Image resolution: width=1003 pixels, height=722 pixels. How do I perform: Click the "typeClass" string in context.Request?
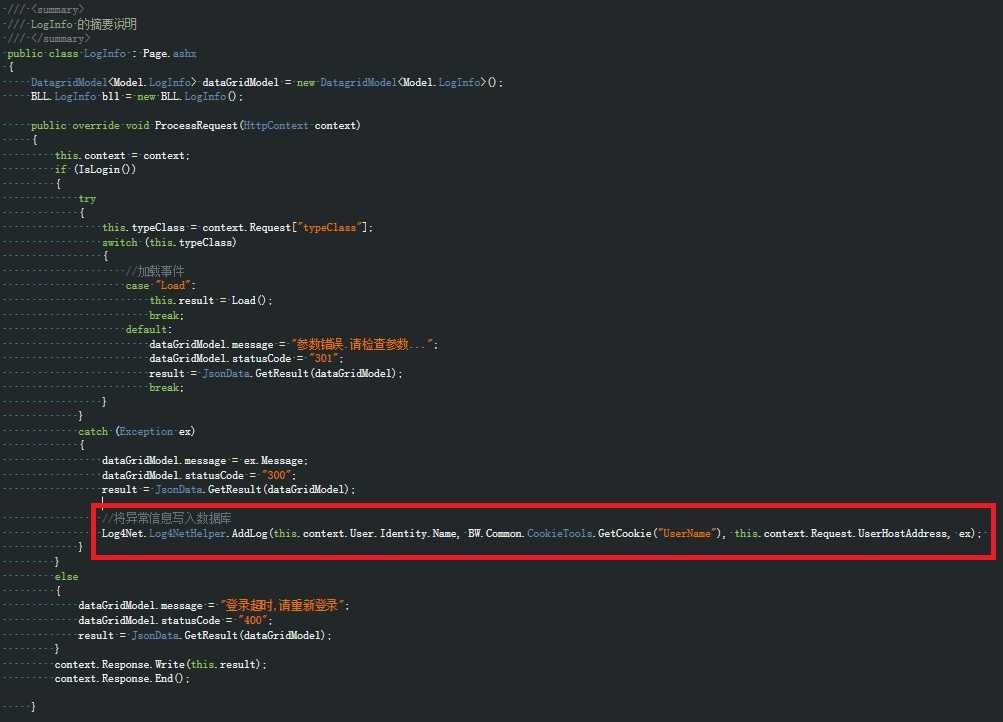[329, 228]
